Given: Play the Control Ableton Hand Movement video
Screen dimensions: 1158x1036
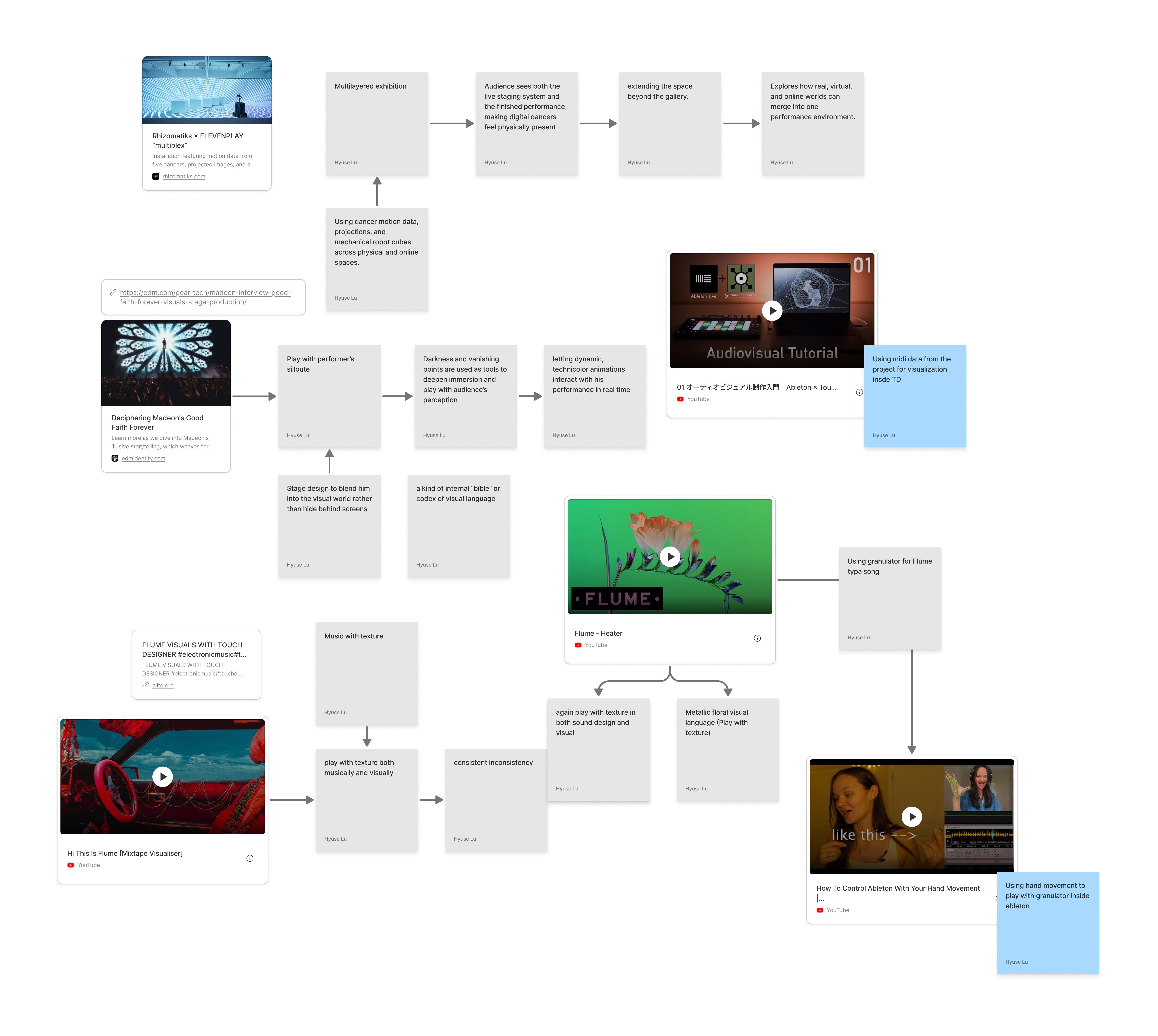Looking at the screenshot, I should 912,816.
